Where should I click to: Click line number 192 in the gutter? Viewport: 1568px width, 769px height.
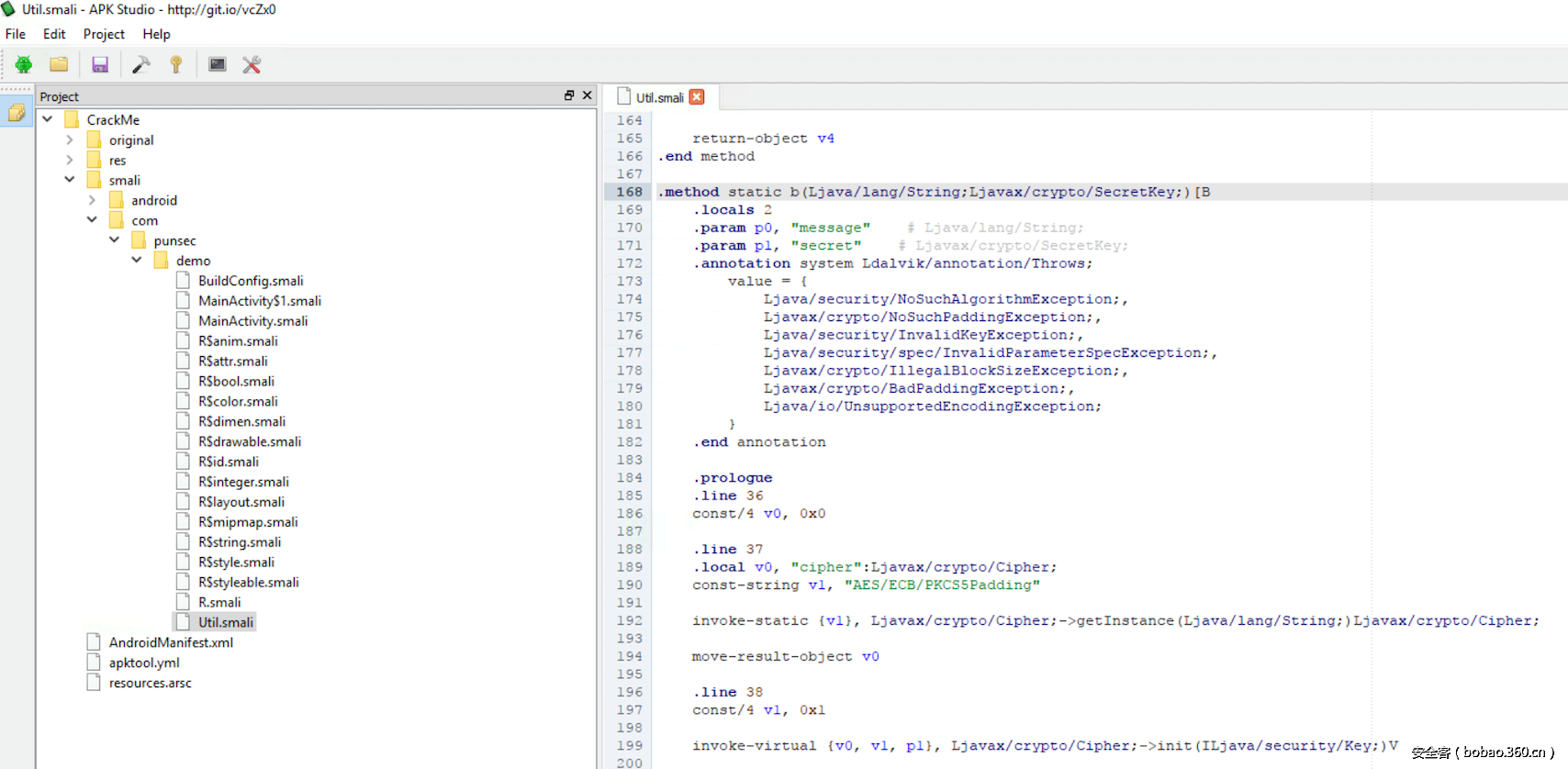pyautogui.click(x=630, y=621)
